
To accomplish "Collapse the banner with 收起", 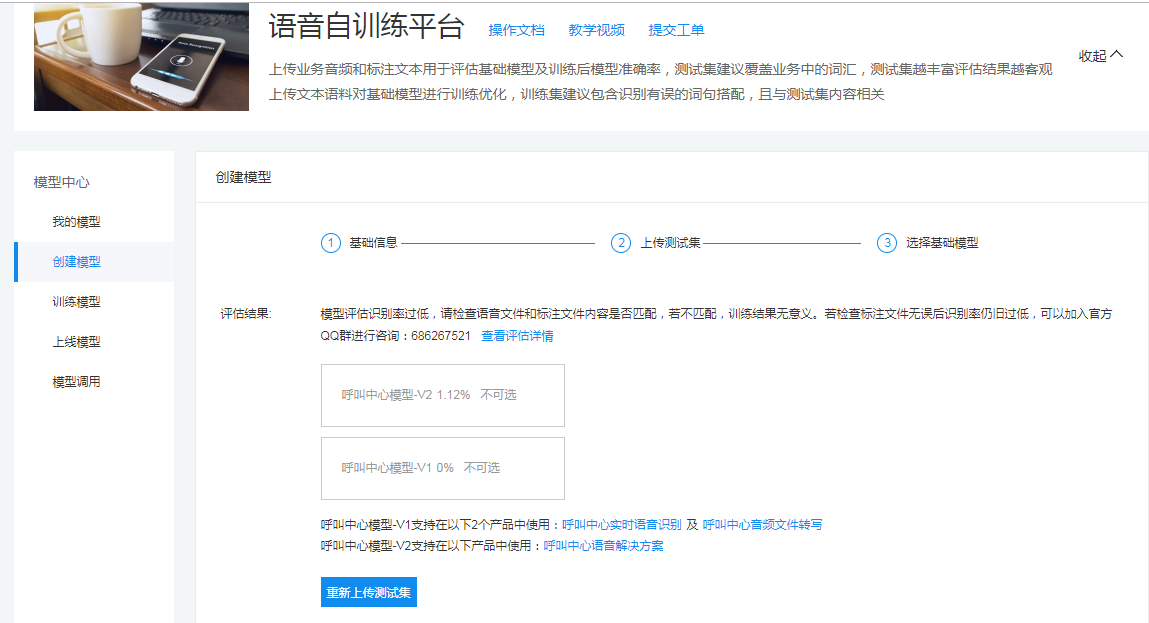I will (x=1100, y=56).
